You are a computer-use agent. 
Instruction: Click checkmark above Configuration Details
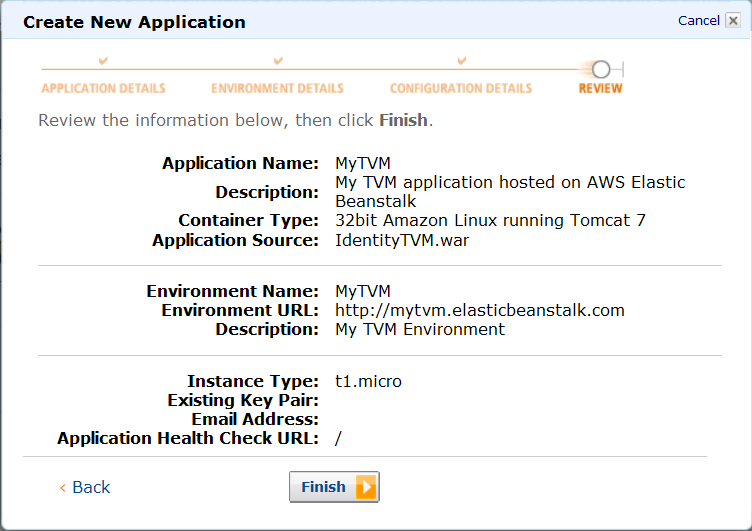point(462,61)
